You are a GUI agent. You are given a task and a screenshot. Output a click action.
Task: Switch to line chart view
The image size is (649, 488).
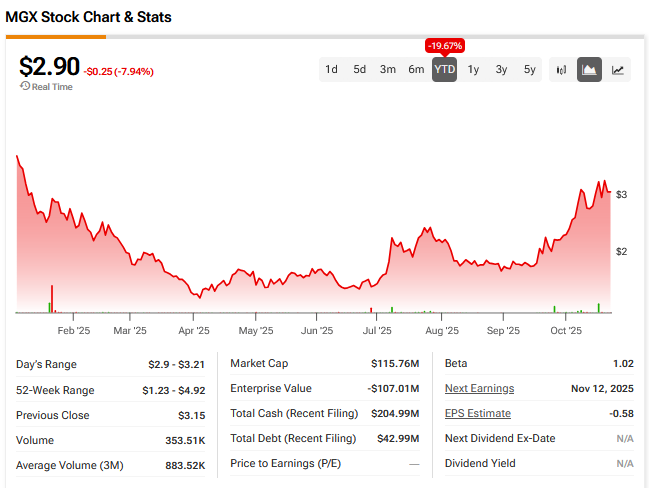[618, 70]
